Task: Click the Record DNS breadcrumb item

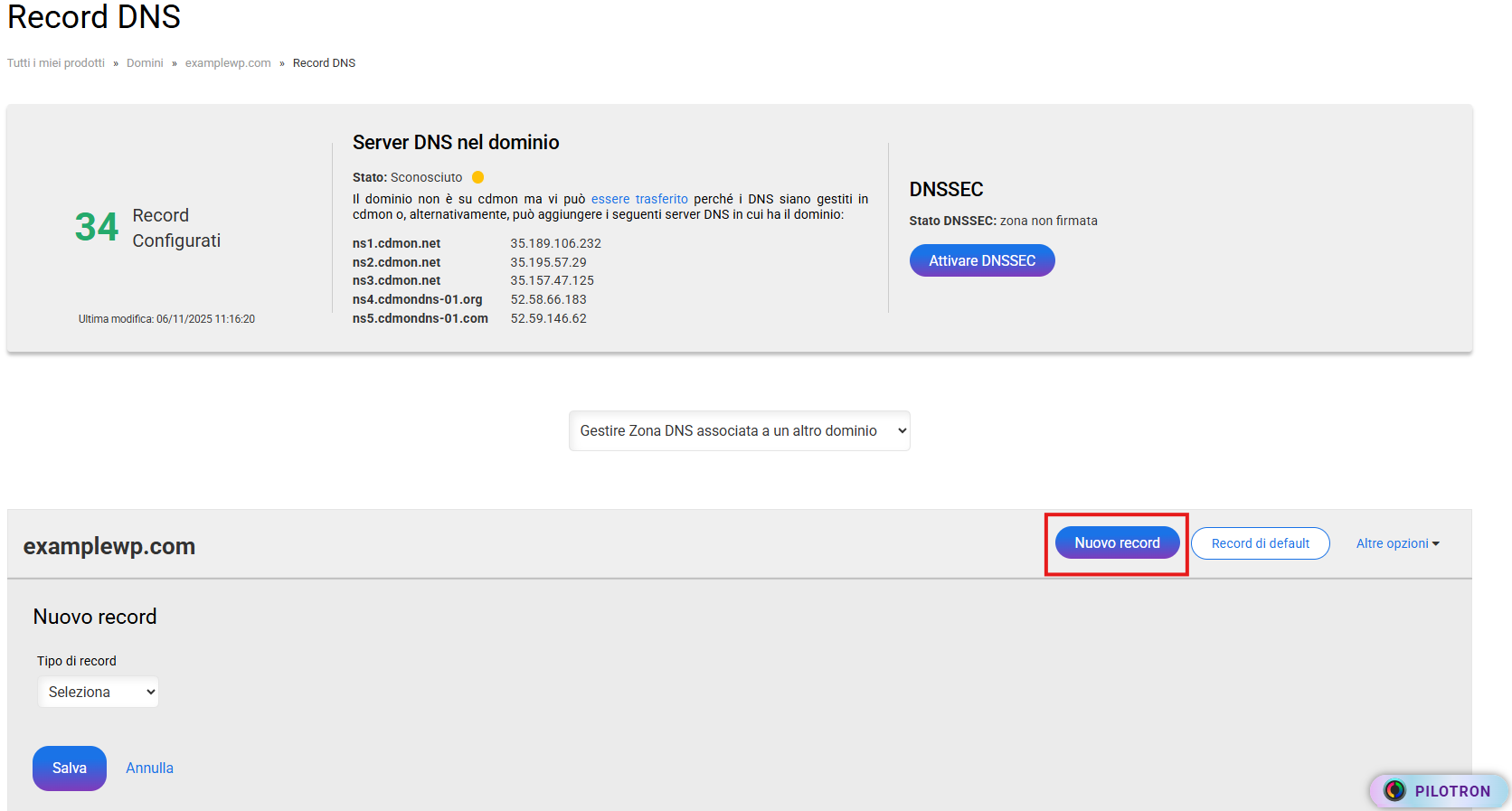Action: point(324,63)
